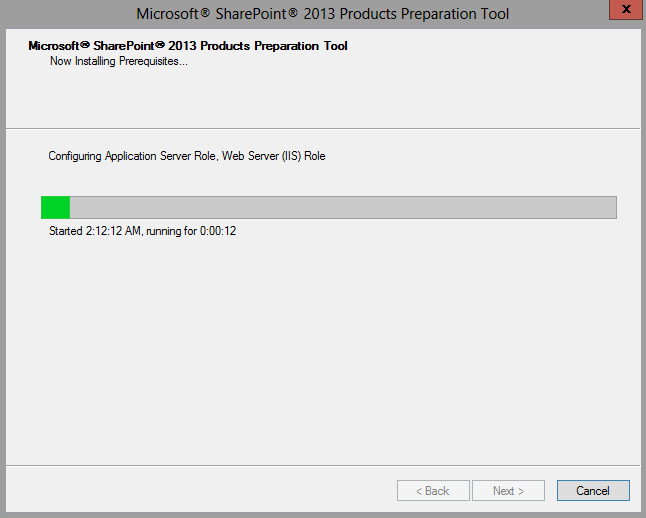Click the green filled part of progress bar
Screen dimensions: 646x518
tap(56, 207)
